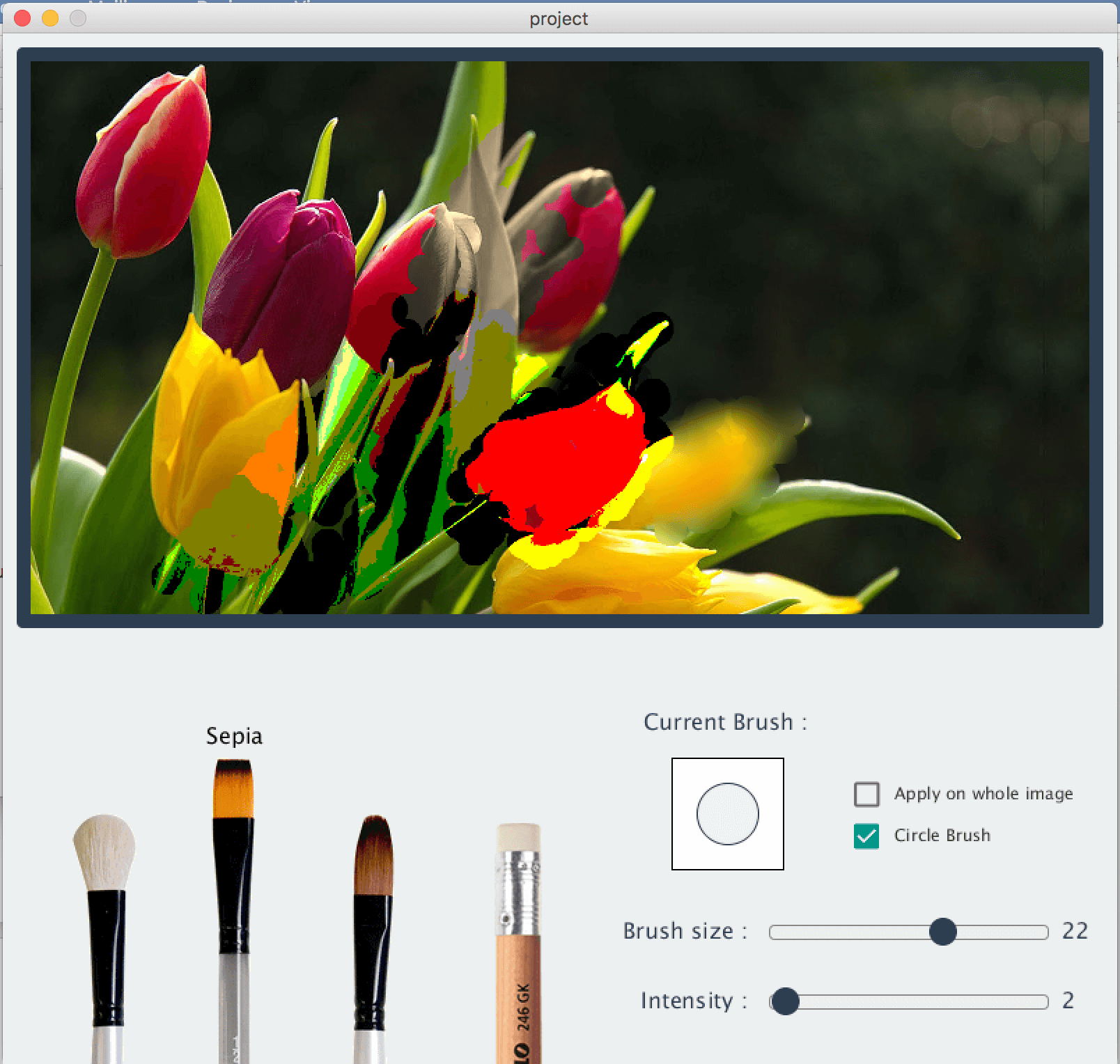Screen dimensions: 1120x1064
Task: Minimize the project window with yellow button
Action: tap(50, 18)
